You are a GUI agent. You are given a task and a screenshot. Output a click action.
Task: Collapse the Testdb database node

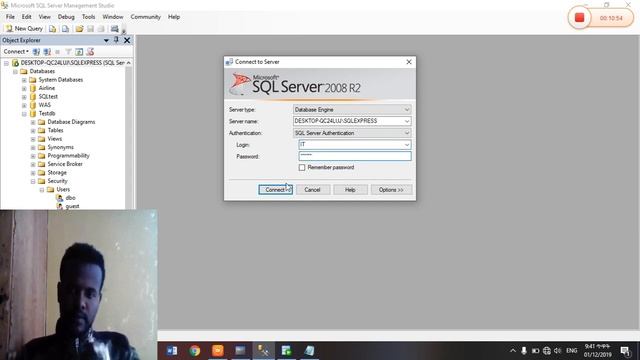[24, 113]
